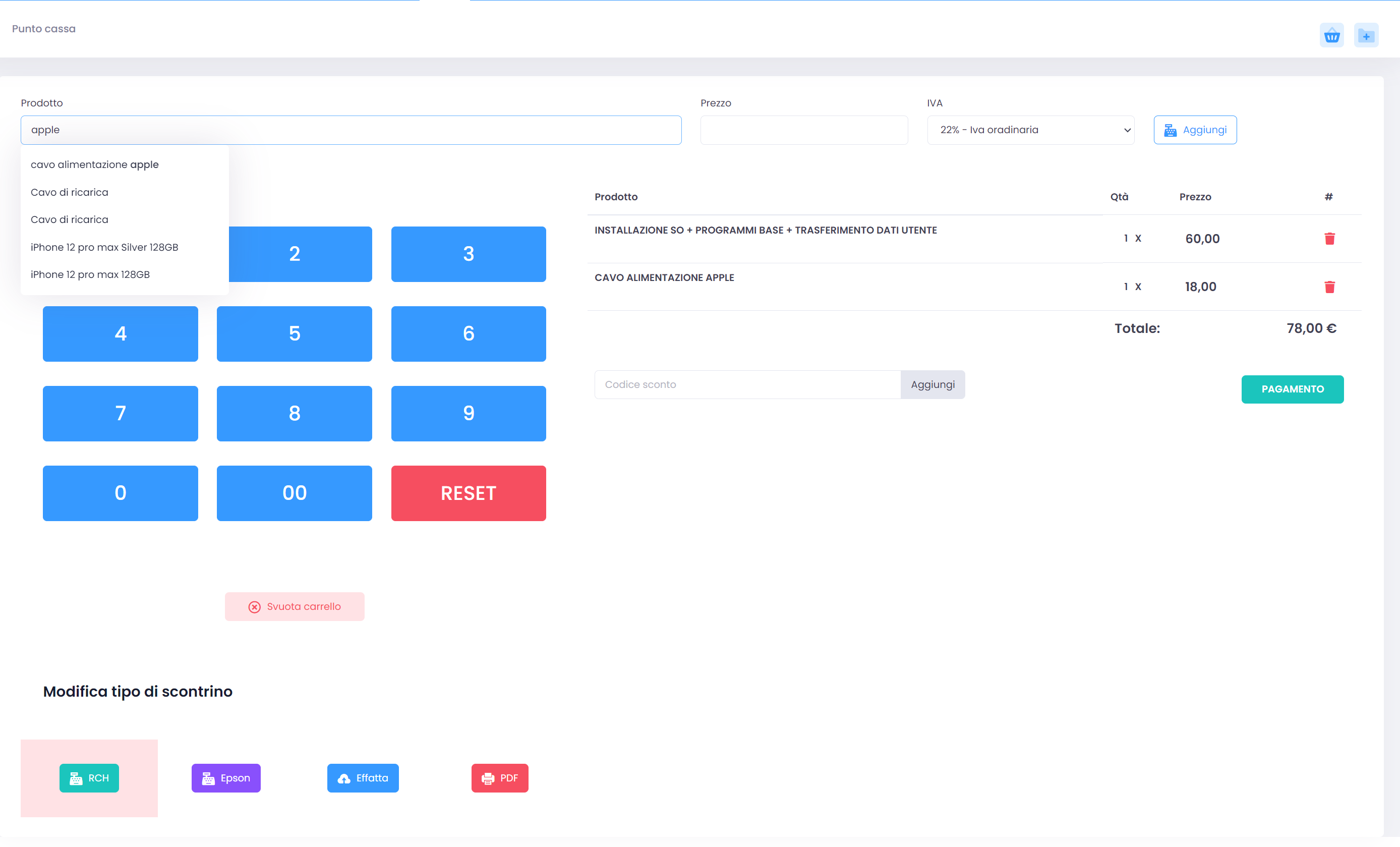Image resolution: width=1400 pixels, height=847 pixels.
Task: Click the Aggiungi product button with register icon
Action: 1195,130
